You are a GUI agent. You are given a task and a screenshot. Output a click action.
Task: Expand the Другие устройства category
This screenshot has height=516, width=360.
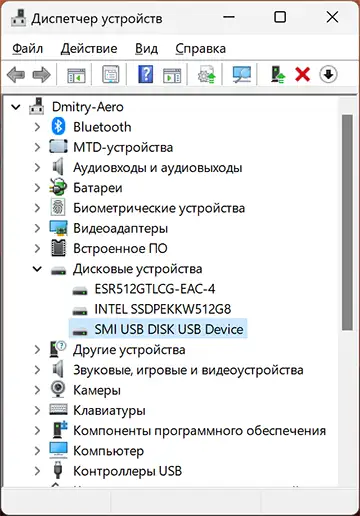[37, 349]
